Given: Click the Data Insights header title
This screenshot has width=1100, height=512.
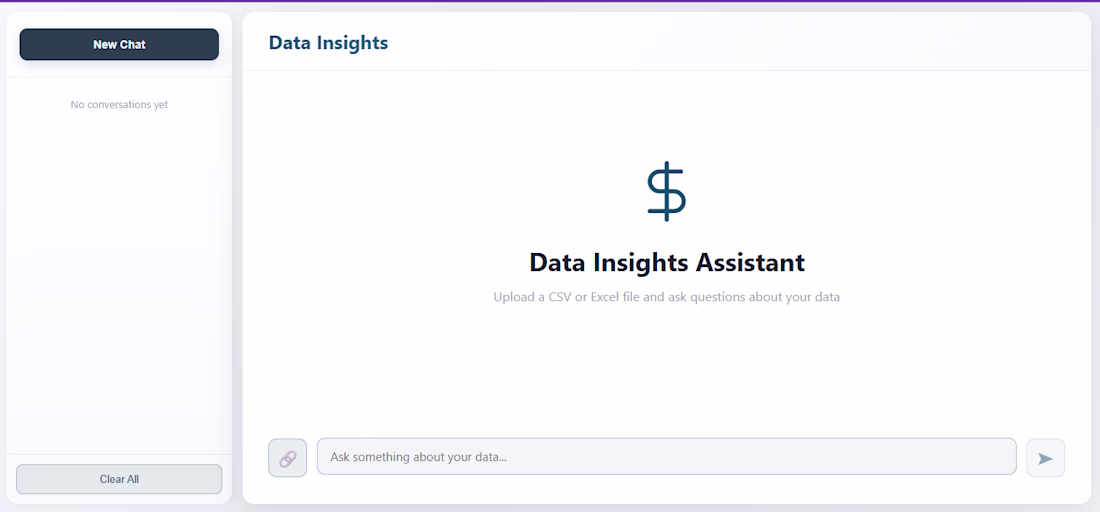Looking at the screenshot, I should tap(328, 42).
